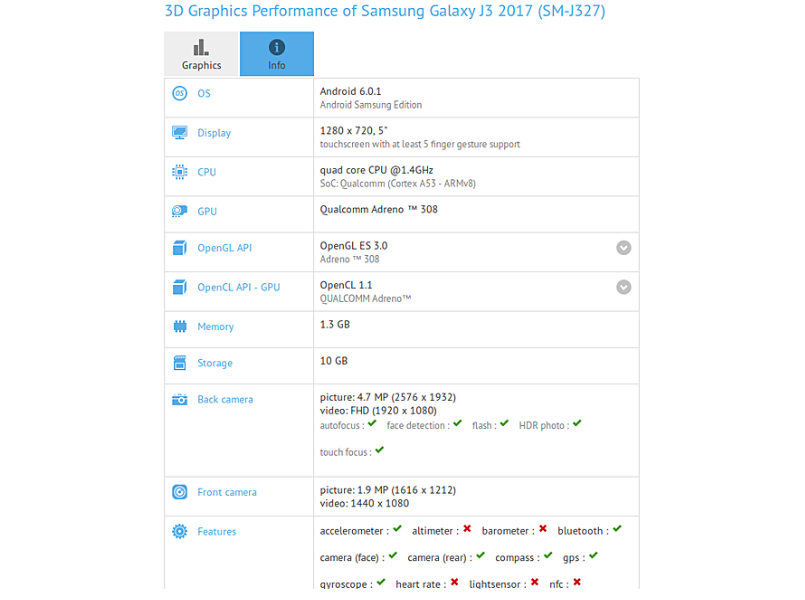The width and height of the screenshot is (805, 600).
Task: Click the QUALCOMM Adreno subtitle under OpenCL
Action: 366,299
